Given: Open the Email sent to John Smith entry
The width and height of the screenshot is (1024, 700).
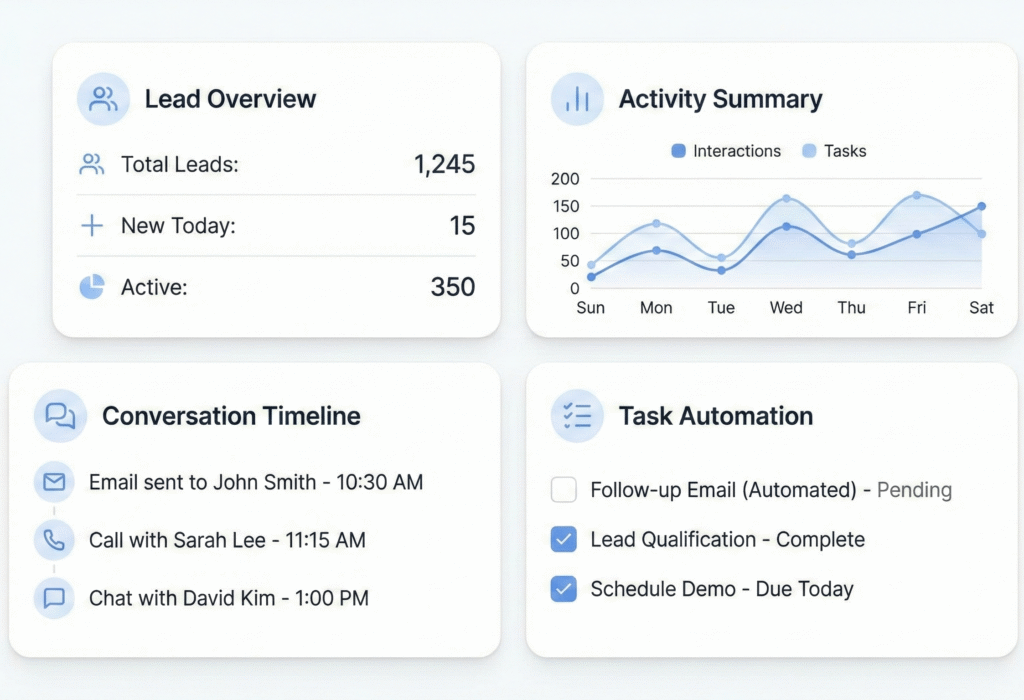Looking at the screenshot, I should coord(255,482).
